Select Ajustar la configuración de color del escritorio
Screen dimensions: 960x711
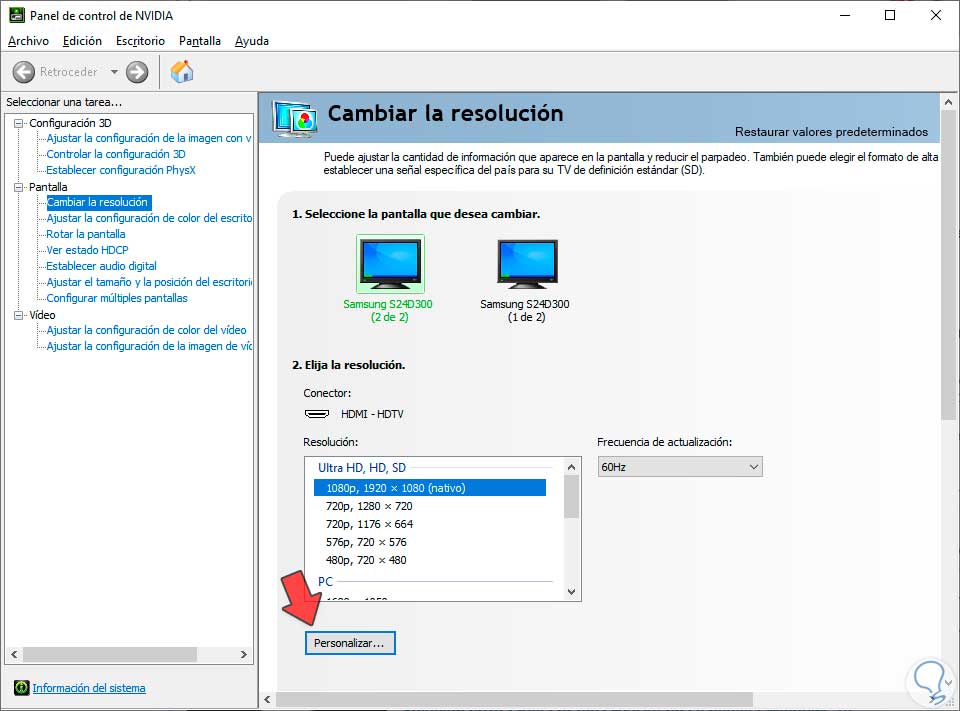coord(149,218)
